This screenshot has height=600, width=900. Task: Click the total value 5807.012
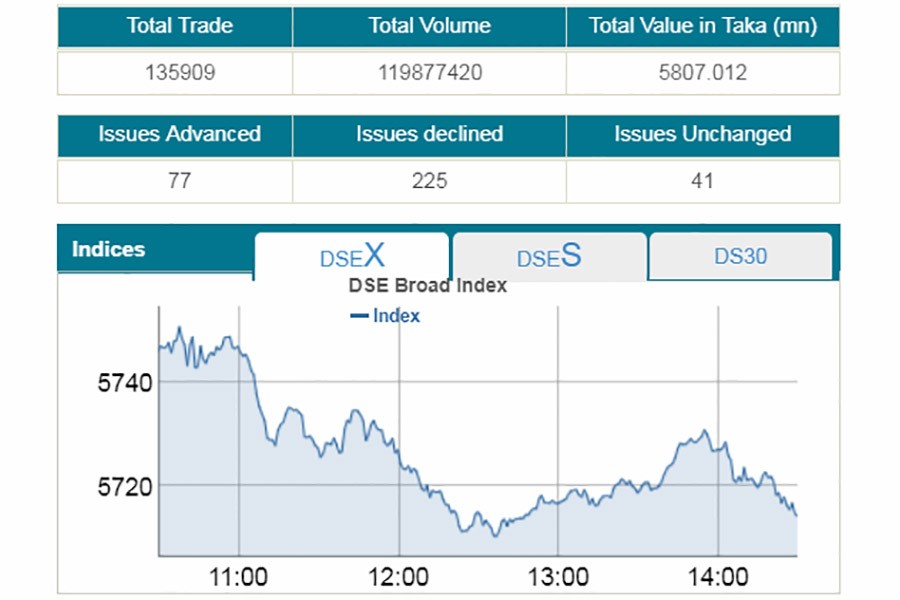(703, 70)
